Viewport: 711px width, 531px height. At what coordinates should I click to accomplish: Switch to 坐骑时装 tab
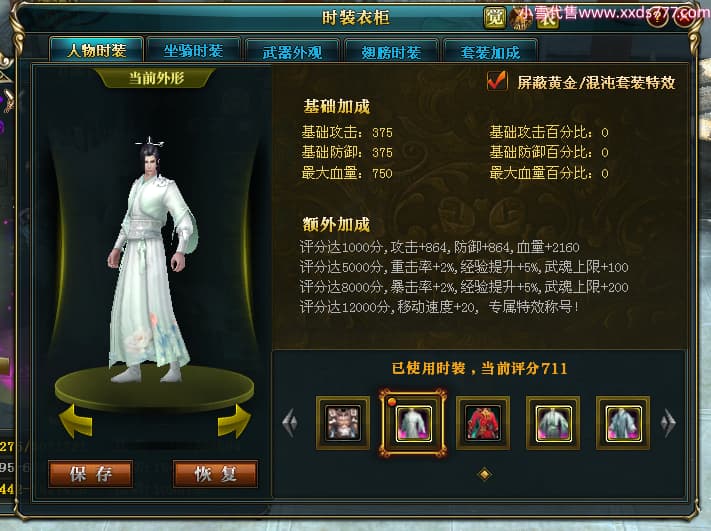click(x=194, y=51)
